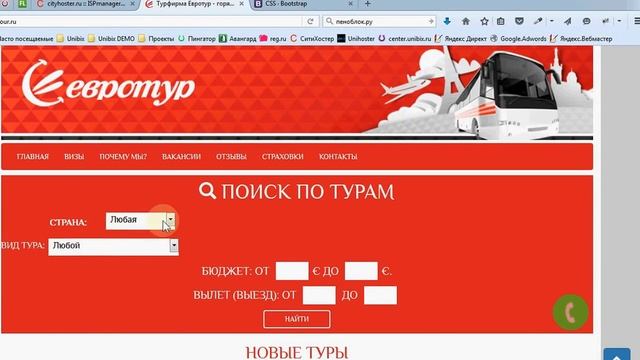
Task: Open ВИЗЫ menu item
Action: [74, 157]
